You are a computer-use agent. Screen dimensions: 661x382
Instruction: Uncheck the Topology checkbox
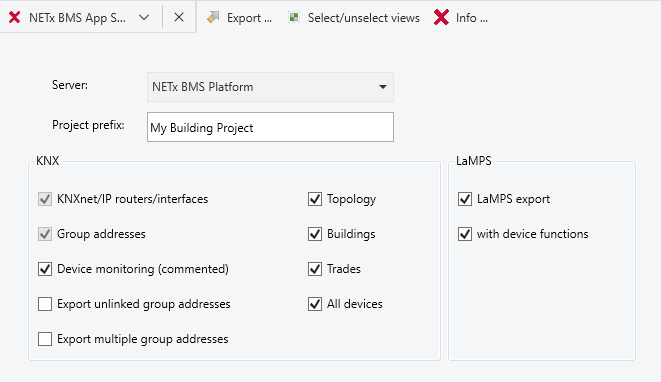click(x=315, y=199)
